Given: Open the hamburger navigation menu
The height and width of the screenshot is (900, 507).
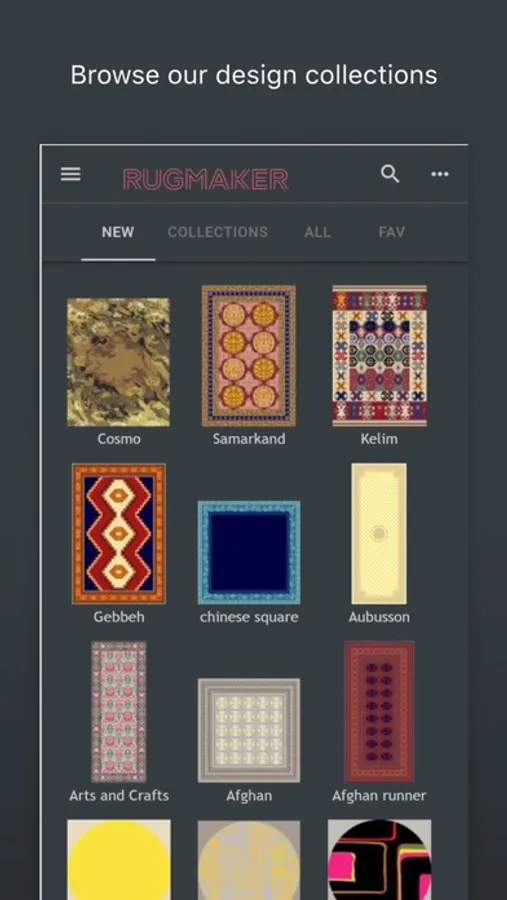Looking at the screenshot, I should tap(71, 174).
